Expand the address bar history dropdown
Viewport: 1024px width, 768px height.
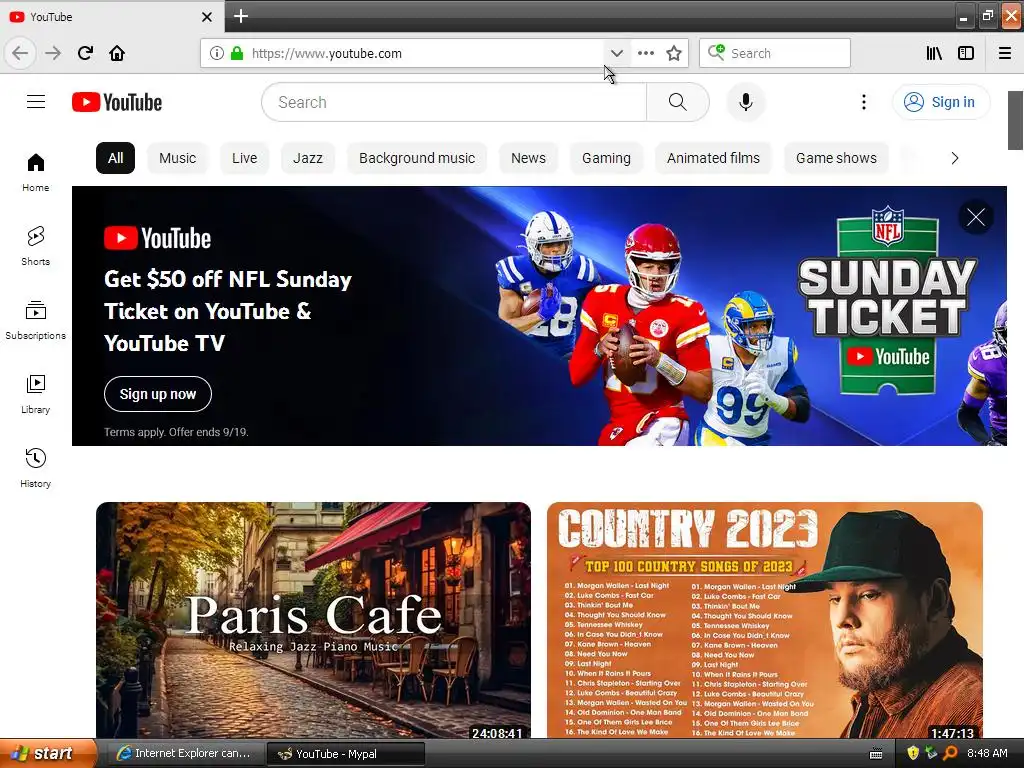(616, 54)
